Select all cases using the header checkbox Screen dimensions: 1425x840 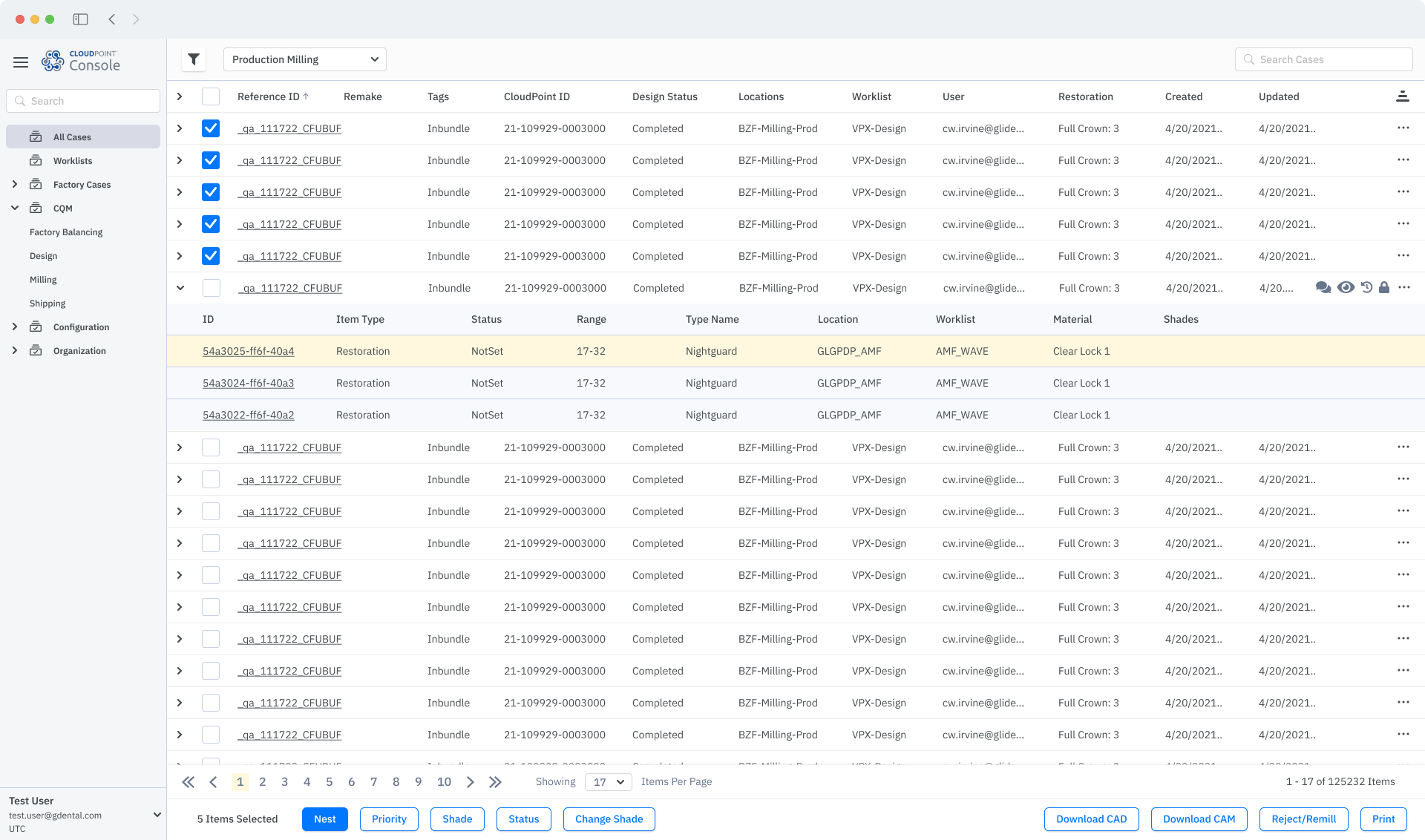click(211, 96)
